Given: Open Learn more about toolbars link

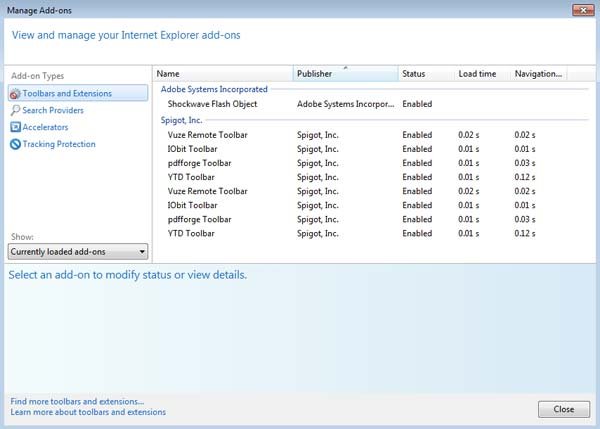Looking at the screenshot, I should 88,412.
